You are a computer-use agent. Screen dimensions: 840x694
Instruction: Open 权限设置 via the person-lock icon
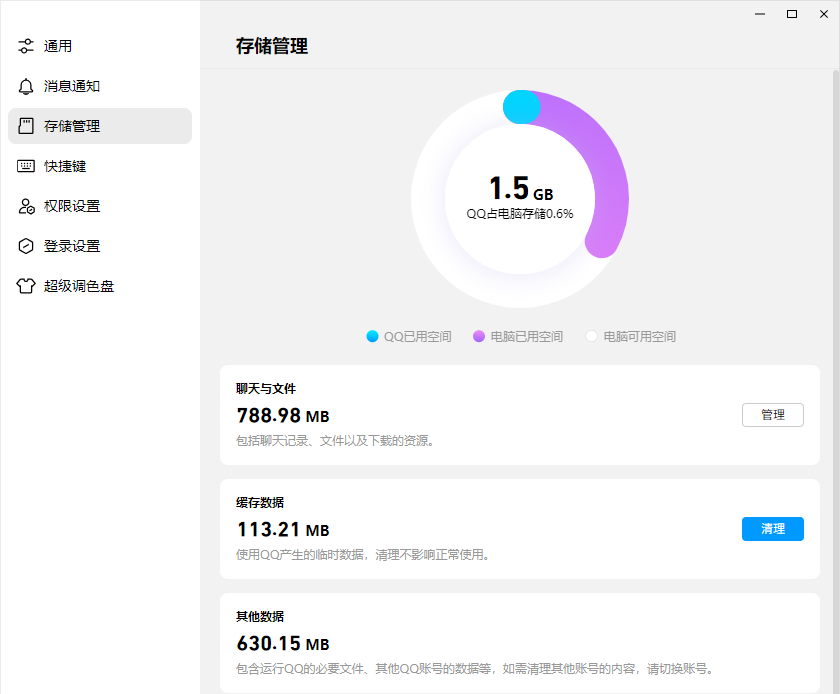coord(26,206)
